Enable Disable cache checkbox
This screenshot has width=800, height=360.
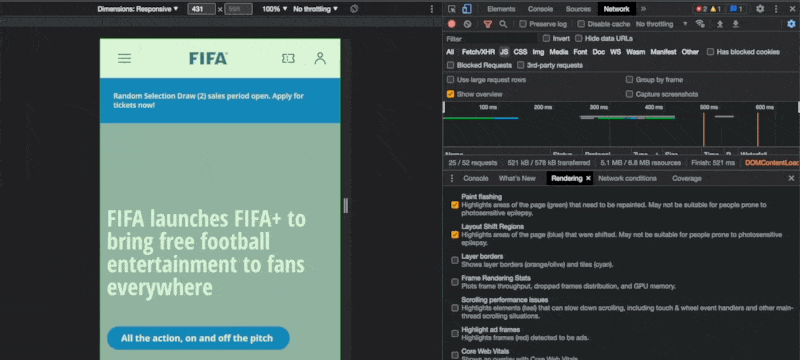tap(581, 24)
